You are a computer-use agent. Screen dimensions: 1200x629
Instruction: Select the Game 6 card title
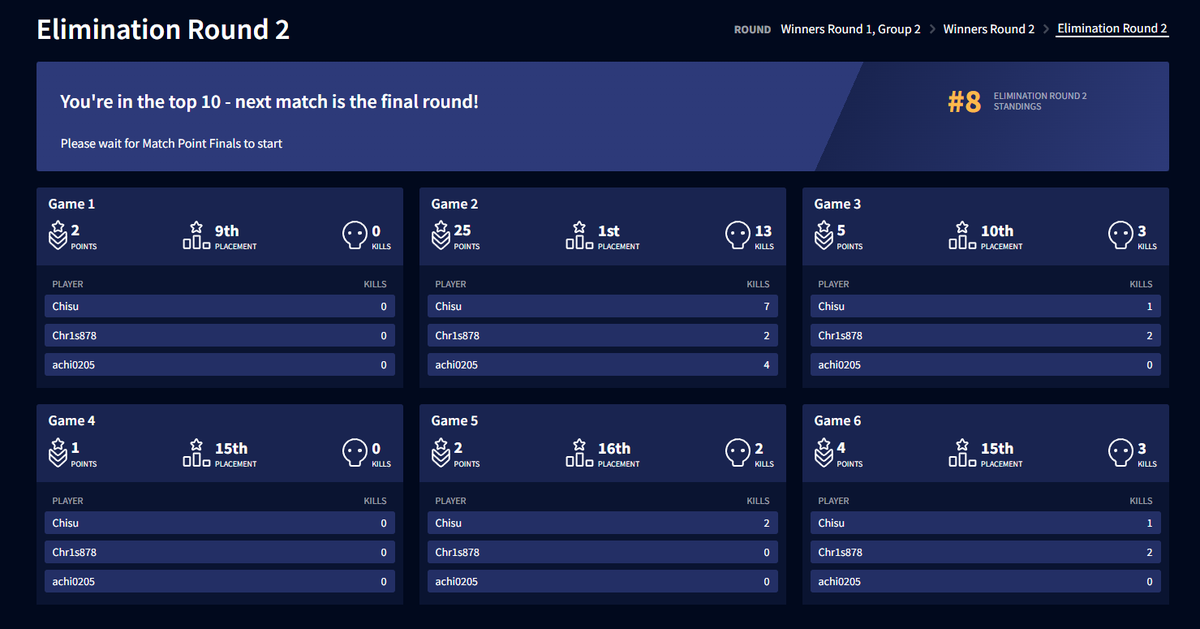[x=838, y=421]
